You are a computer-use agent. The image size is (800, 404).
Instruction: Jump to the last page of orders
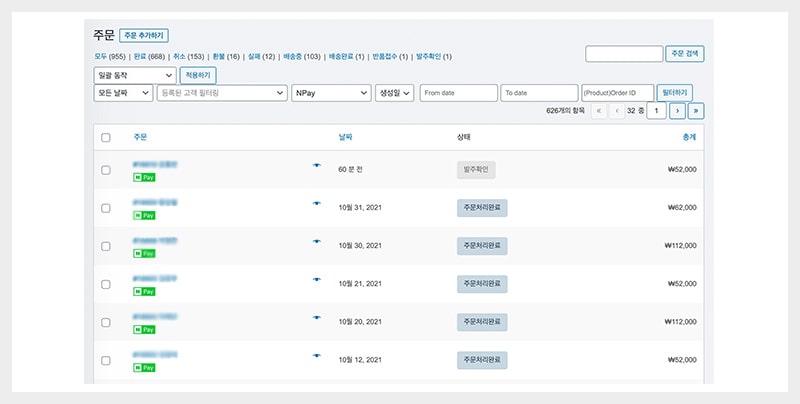696,111
